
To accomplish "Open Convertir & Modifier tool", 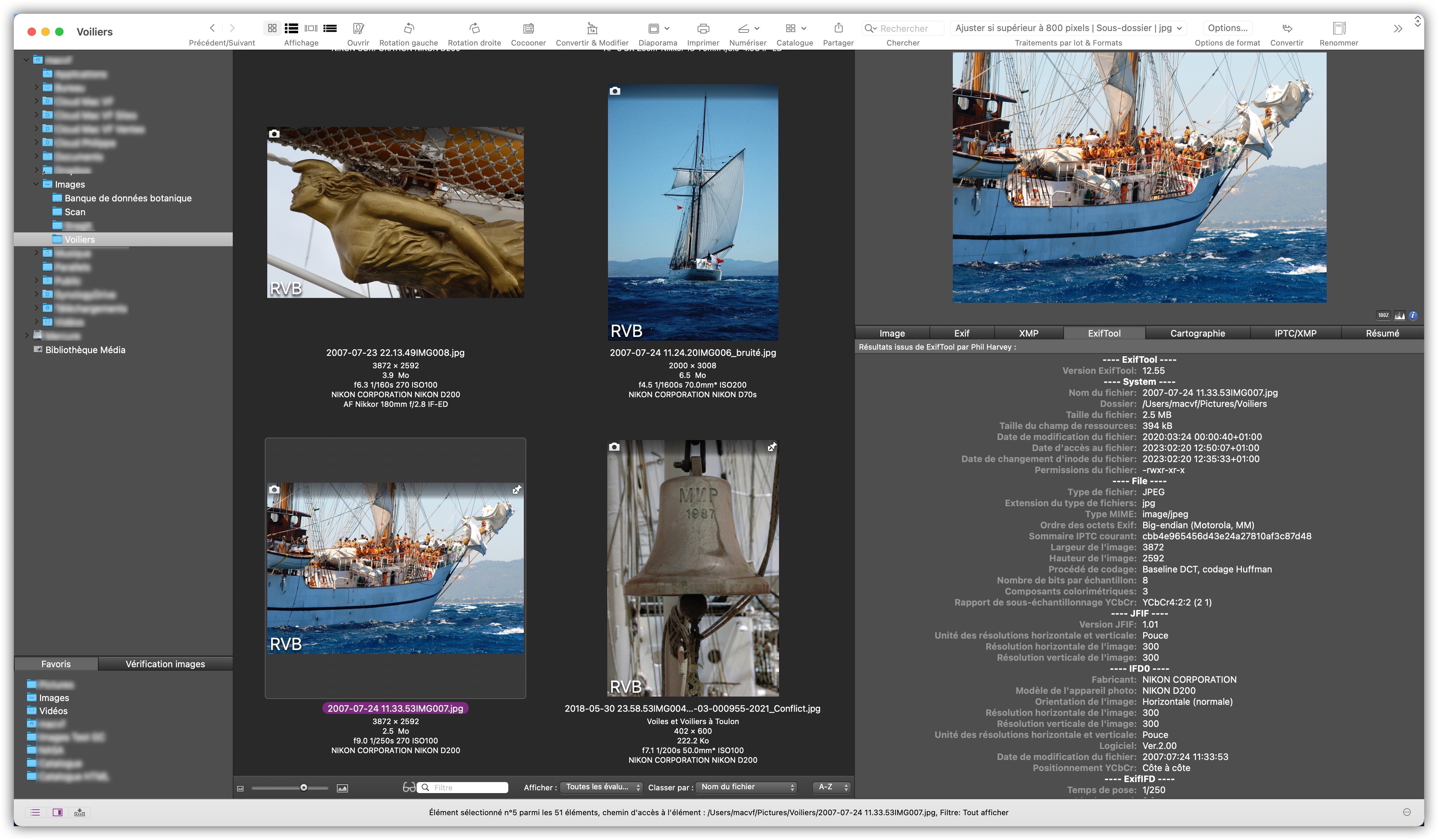I will pos(592,28).
